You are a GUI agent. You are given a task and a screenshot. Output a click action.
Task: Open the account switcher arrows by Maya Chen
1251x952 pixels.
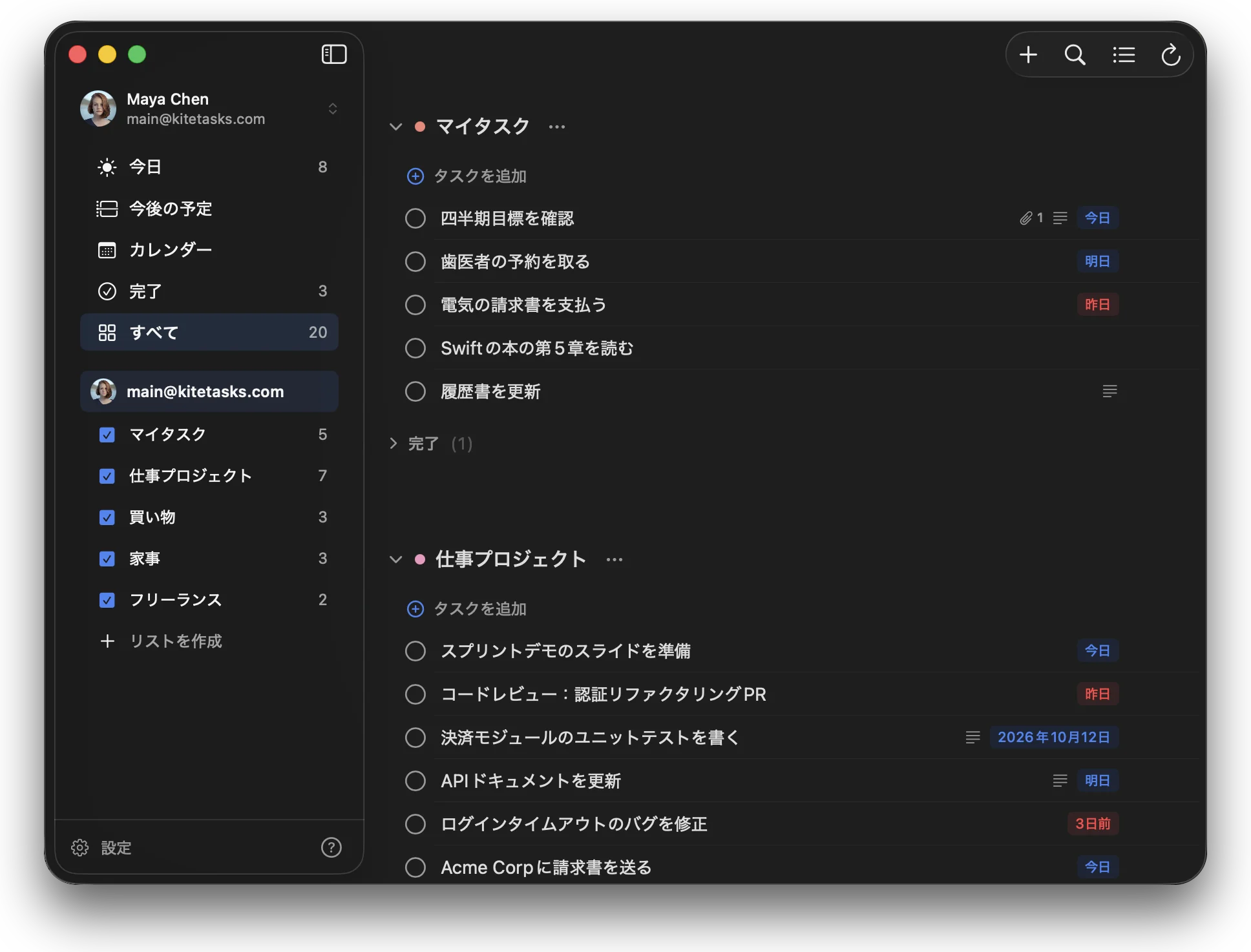[x=333, y=109]
